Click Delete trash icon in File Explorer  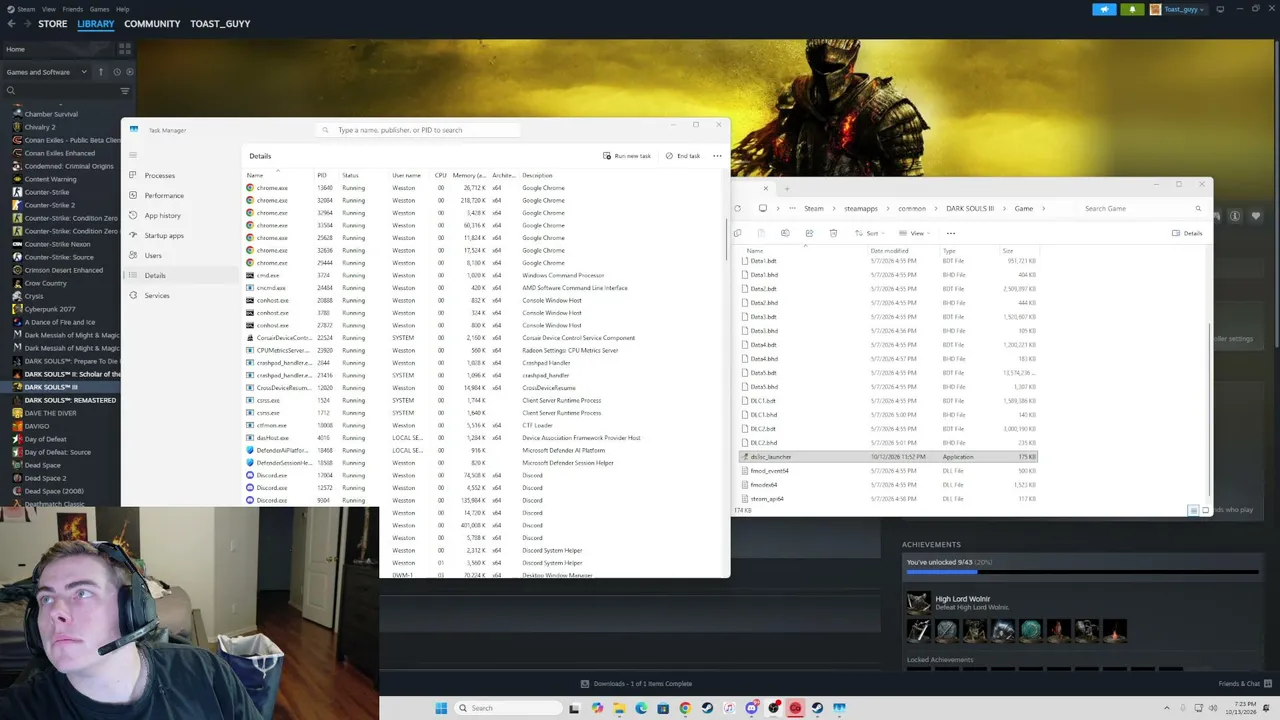click(833, 233)
